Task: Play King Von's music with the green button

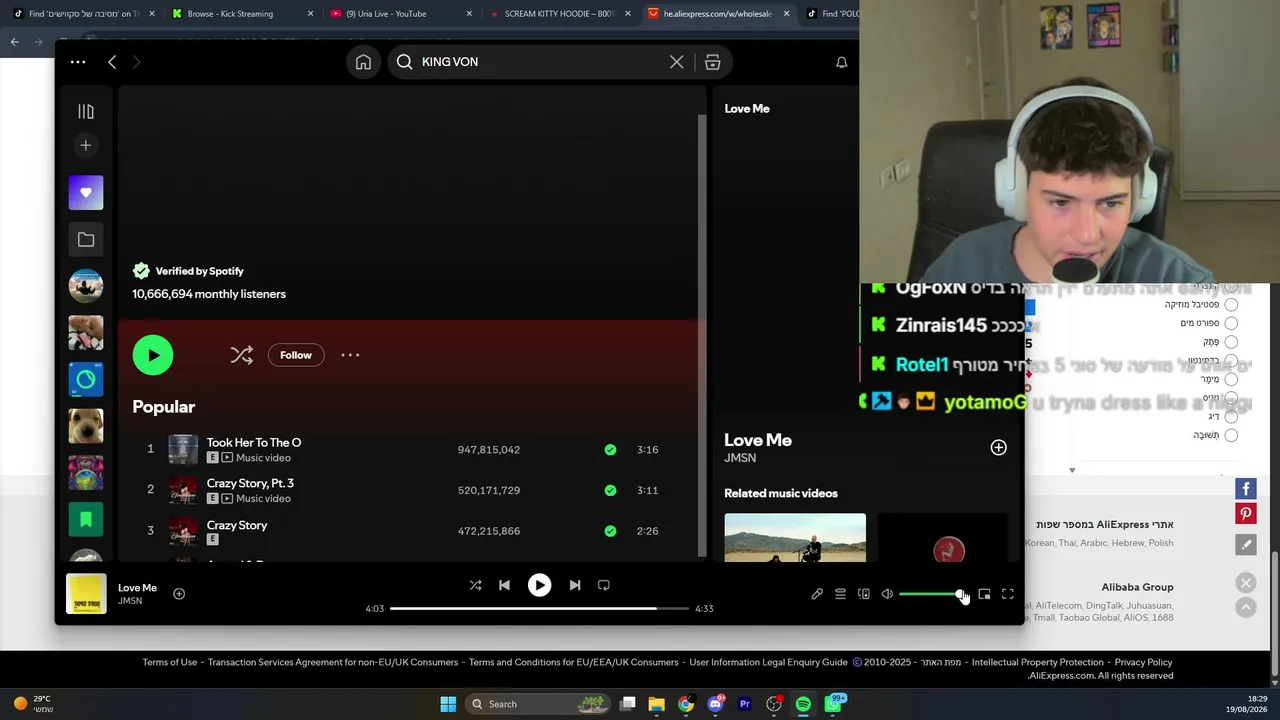Action: click(x=153, y=355)
